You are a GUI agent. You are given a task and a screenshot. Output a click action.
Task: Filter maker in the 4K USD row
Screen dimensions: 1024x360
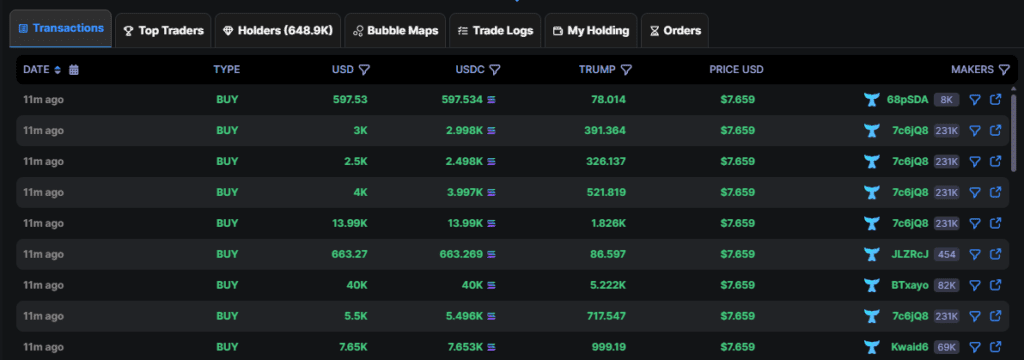(975, 192)
